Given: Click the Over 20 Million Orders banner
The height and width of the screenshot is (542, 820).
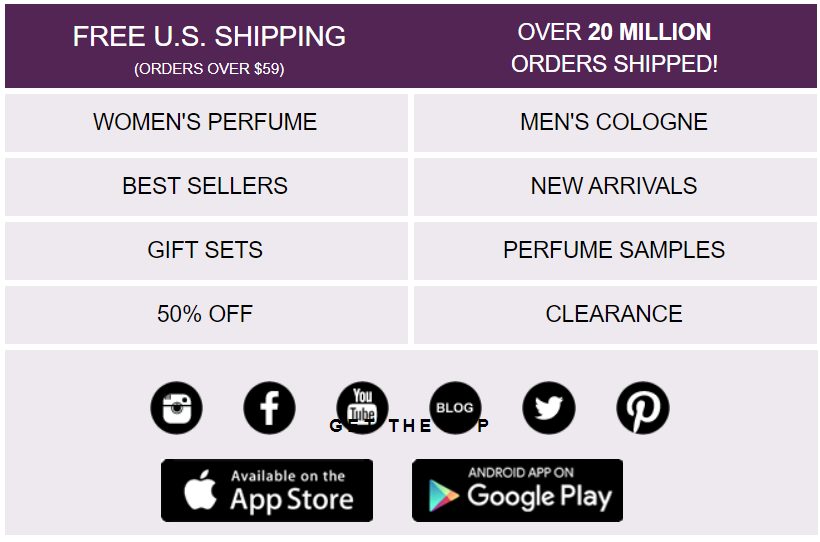Looking at the screenshot, I should point(614,48).
